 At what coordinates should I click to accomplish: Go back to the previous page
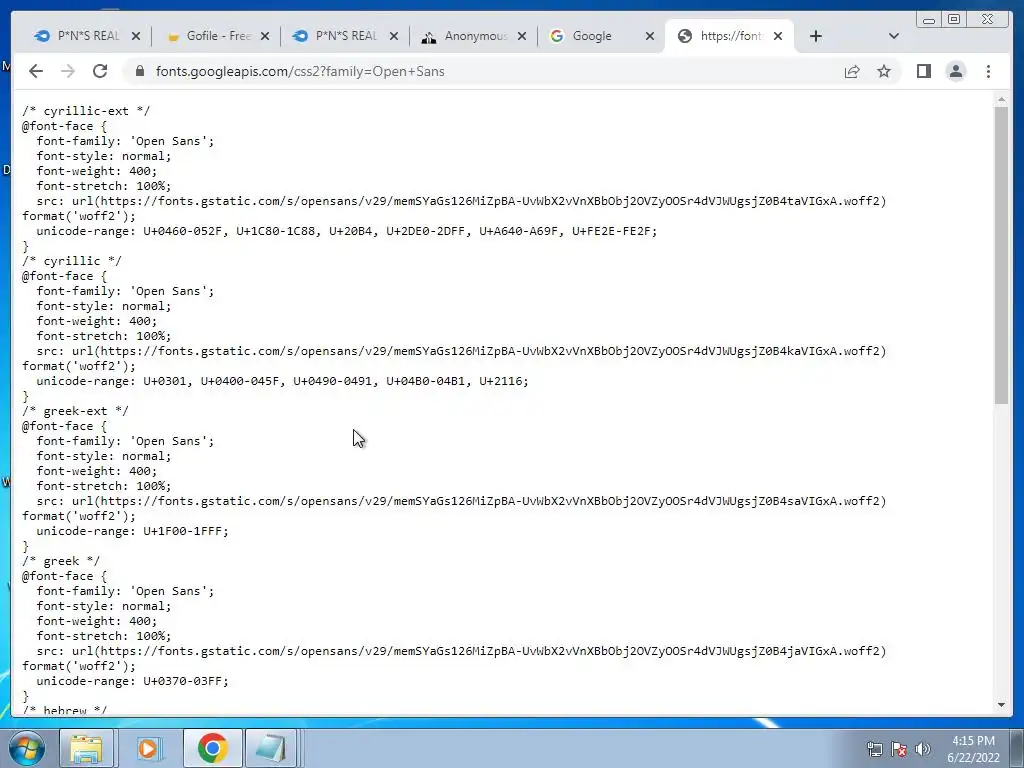pyautogui.click(x=36, y=71)
